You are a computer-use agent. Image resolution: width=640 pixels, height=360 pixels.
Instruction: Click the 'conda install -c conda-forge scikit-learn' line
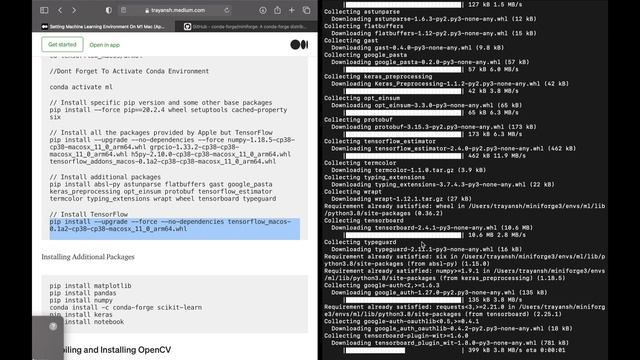(126, 307)
